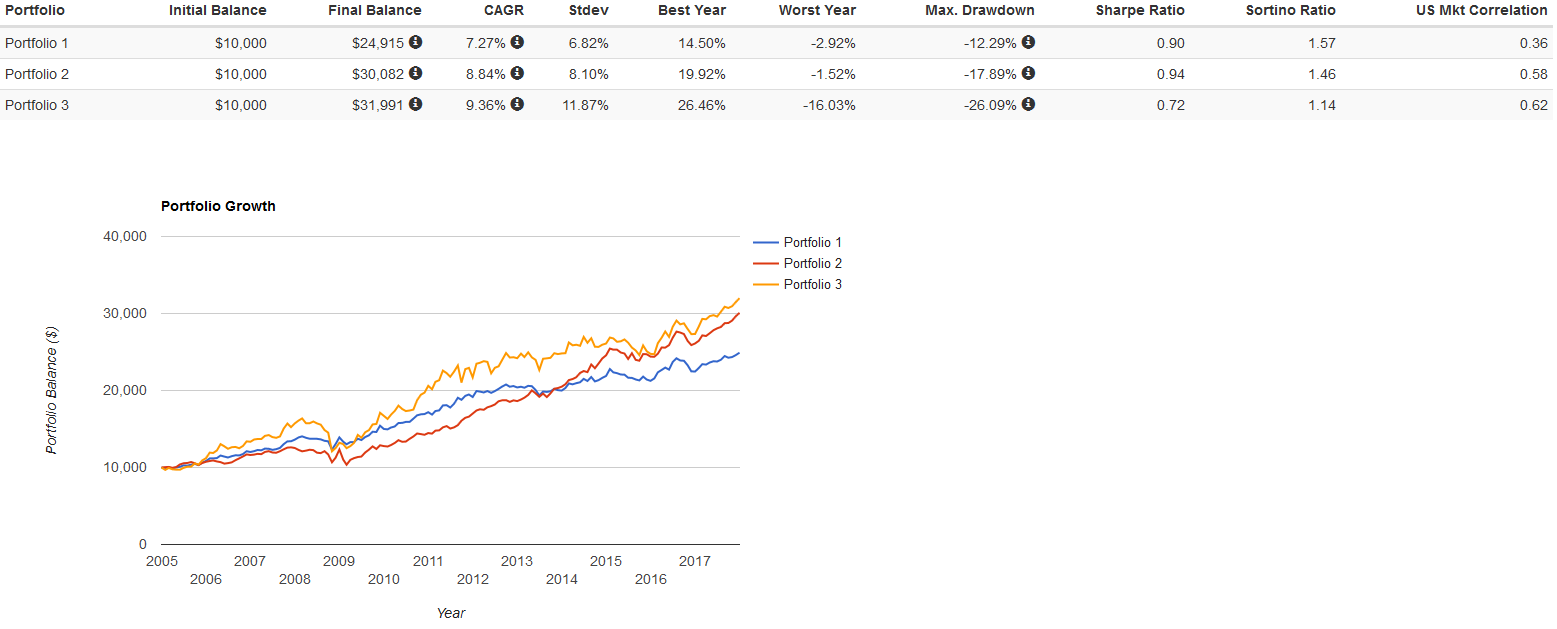Click info icon beside -17.89% max drawdown
This screenshot has width=1557, height=629.
pyautogui.click(x=1028, y=73)
